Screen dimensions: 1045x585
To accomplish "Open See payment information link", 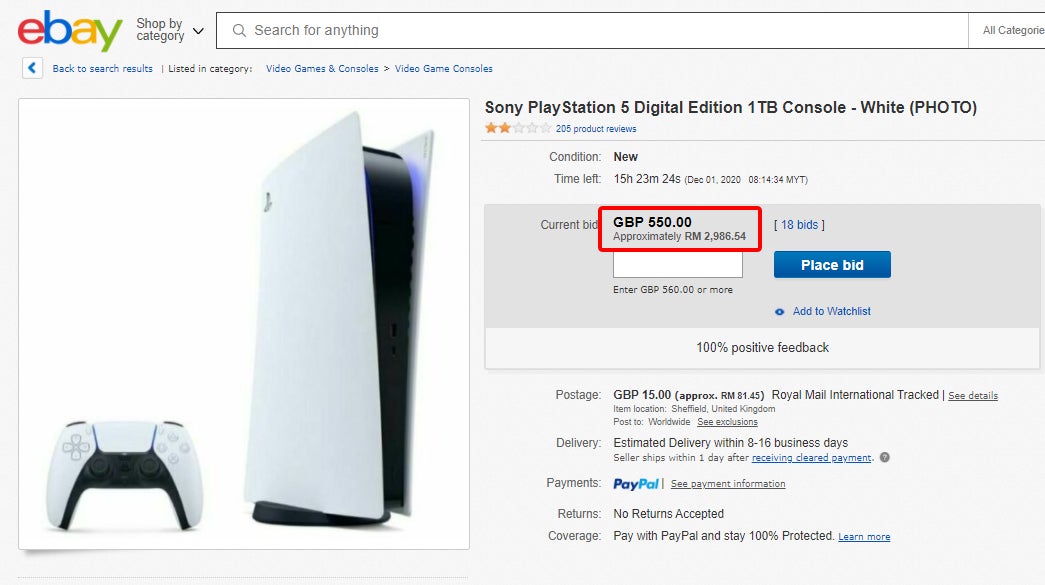I will coord(727,484).
